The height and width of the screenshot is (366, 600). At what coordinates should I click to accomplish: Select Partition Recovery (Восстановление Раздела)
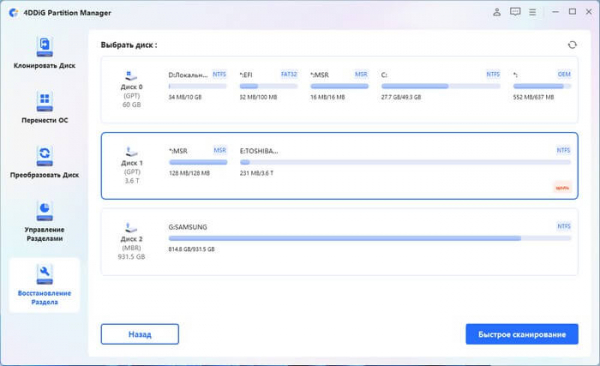(44, 285)
